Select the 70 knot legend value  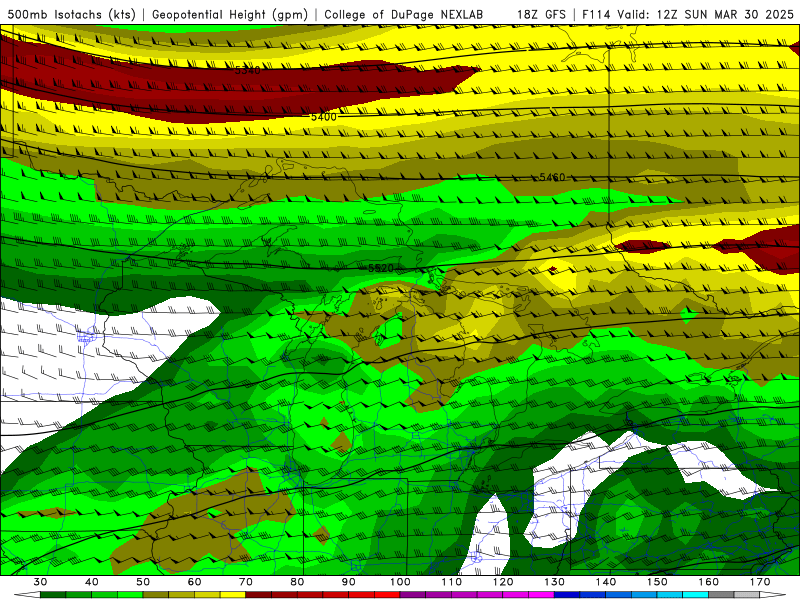[246, 582]
